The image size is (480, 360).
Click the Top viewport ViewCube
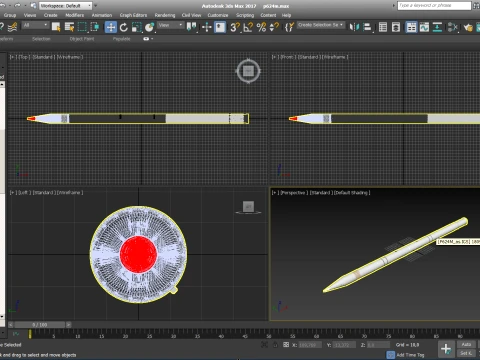pos(248,71)
